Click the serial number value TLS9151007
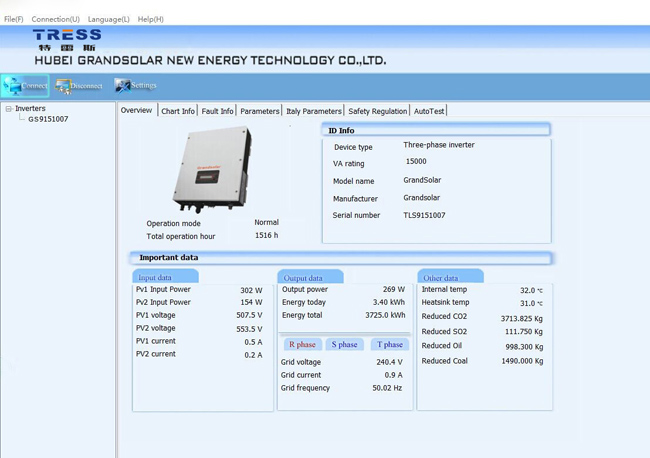Screen dimensions: 650x458 [x=424, y=215]
